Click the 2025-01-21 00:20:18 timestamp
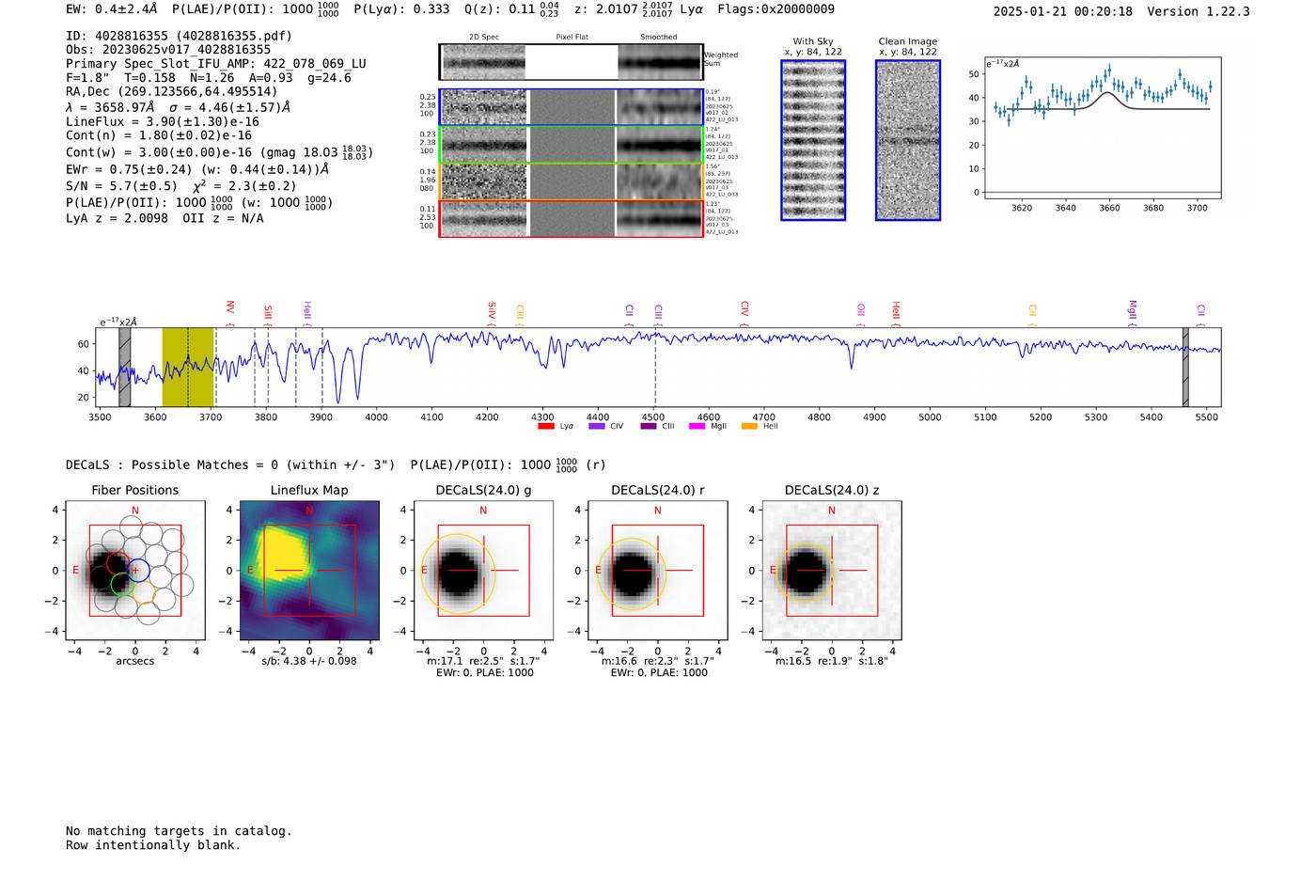Screen dimensions: 1316x896 (1063, 11)
